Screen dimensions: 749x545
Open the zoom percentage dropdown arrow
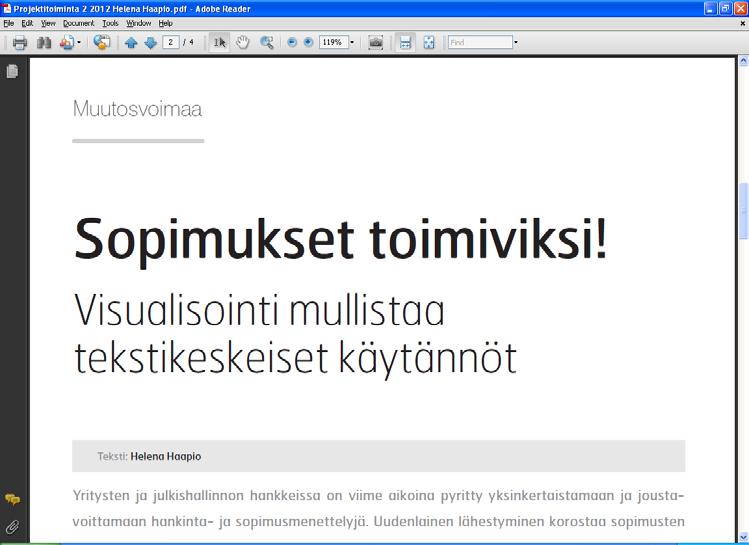click(x=352, y=43)
